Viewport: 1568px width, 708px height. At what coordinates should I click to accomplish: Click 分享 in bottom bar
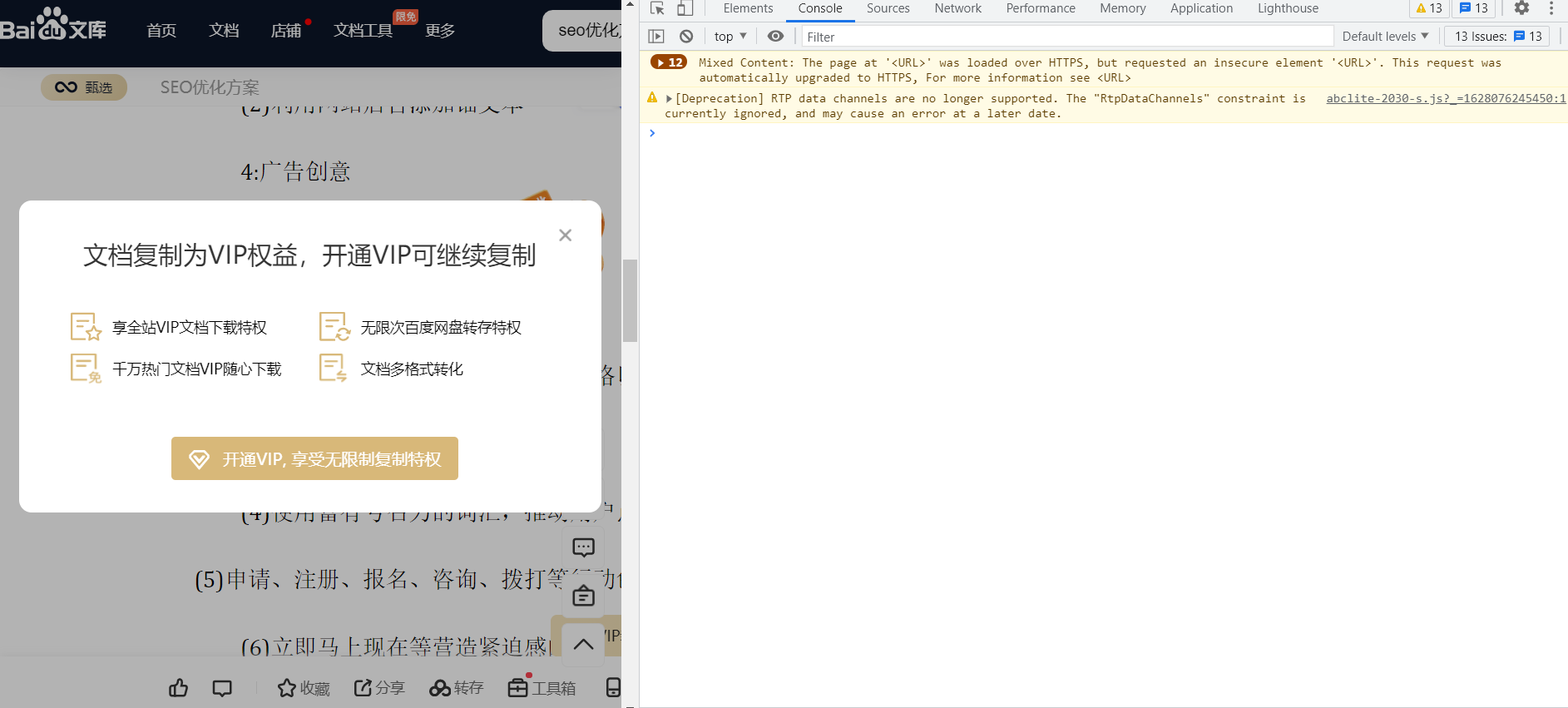click(x=379, y=688)
